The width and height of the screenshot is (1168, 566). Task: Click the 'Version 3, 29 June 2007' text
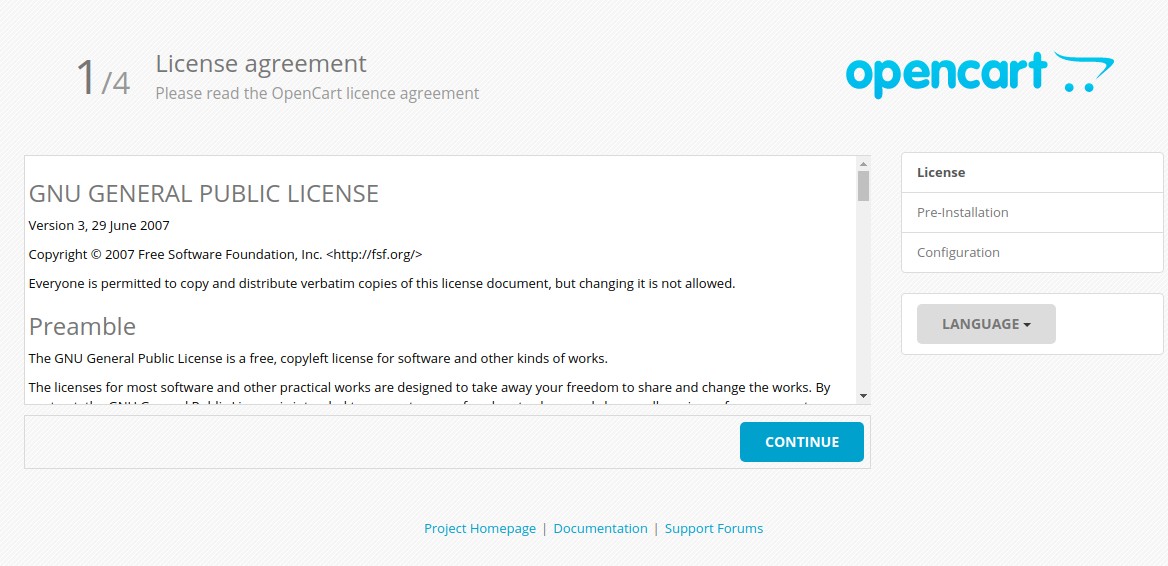99,225
